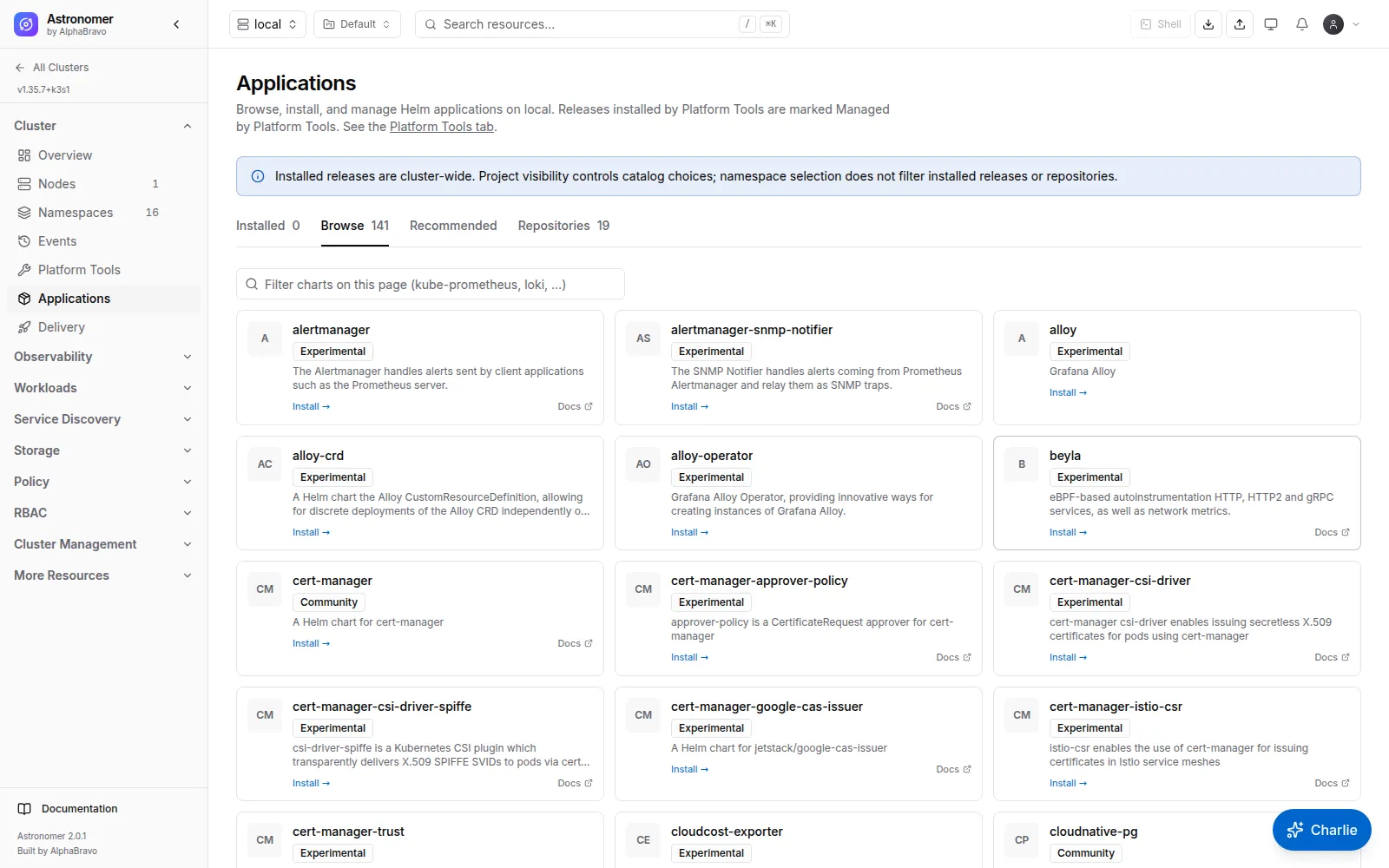The width and height of the screenshot is (1389, 868).
Task: Expand the RBAC section
Action: (x=103, y=513)
